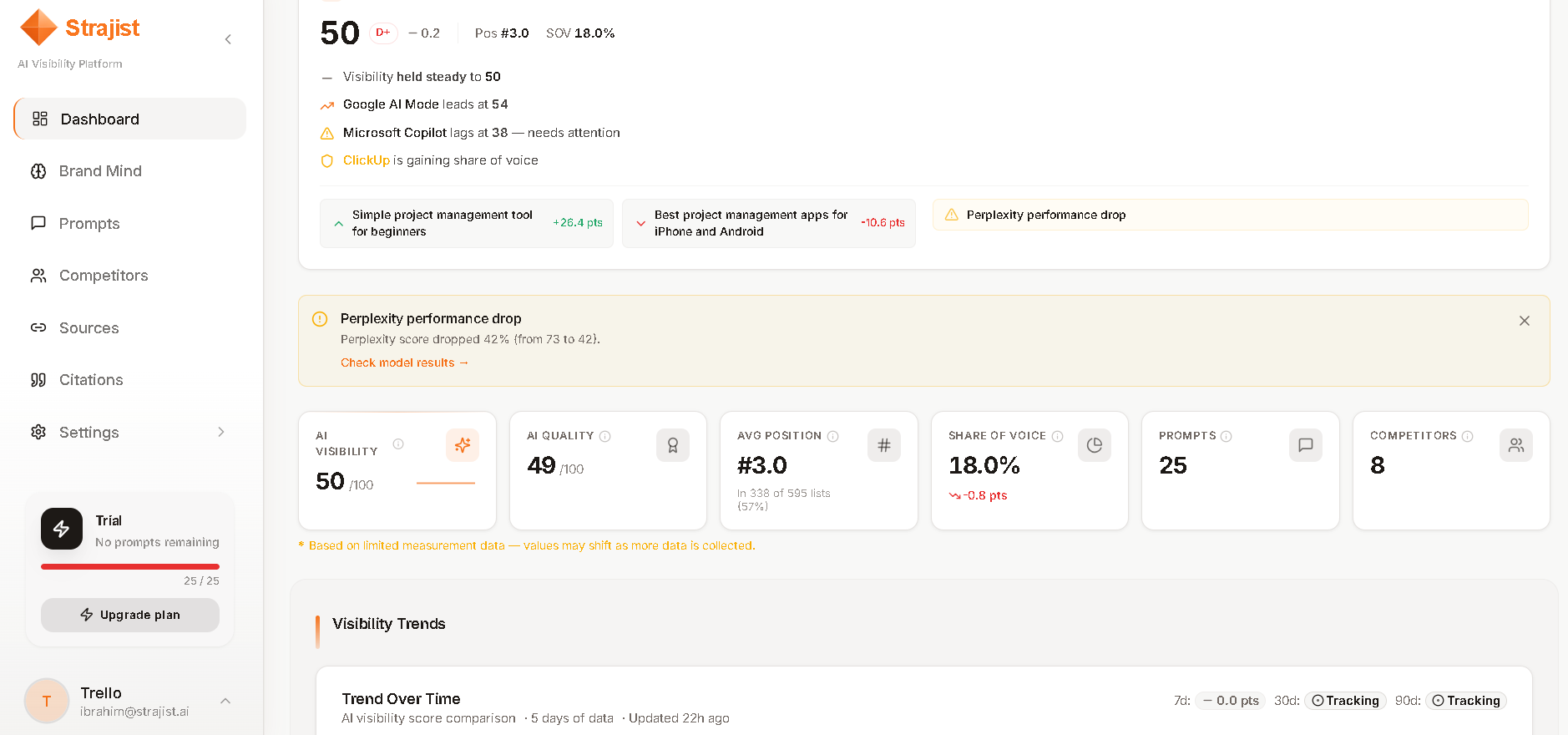Click the Settings gear icon
Image resolution: width=1568 pixels, height=735 pixels.
tap(38, 432)
